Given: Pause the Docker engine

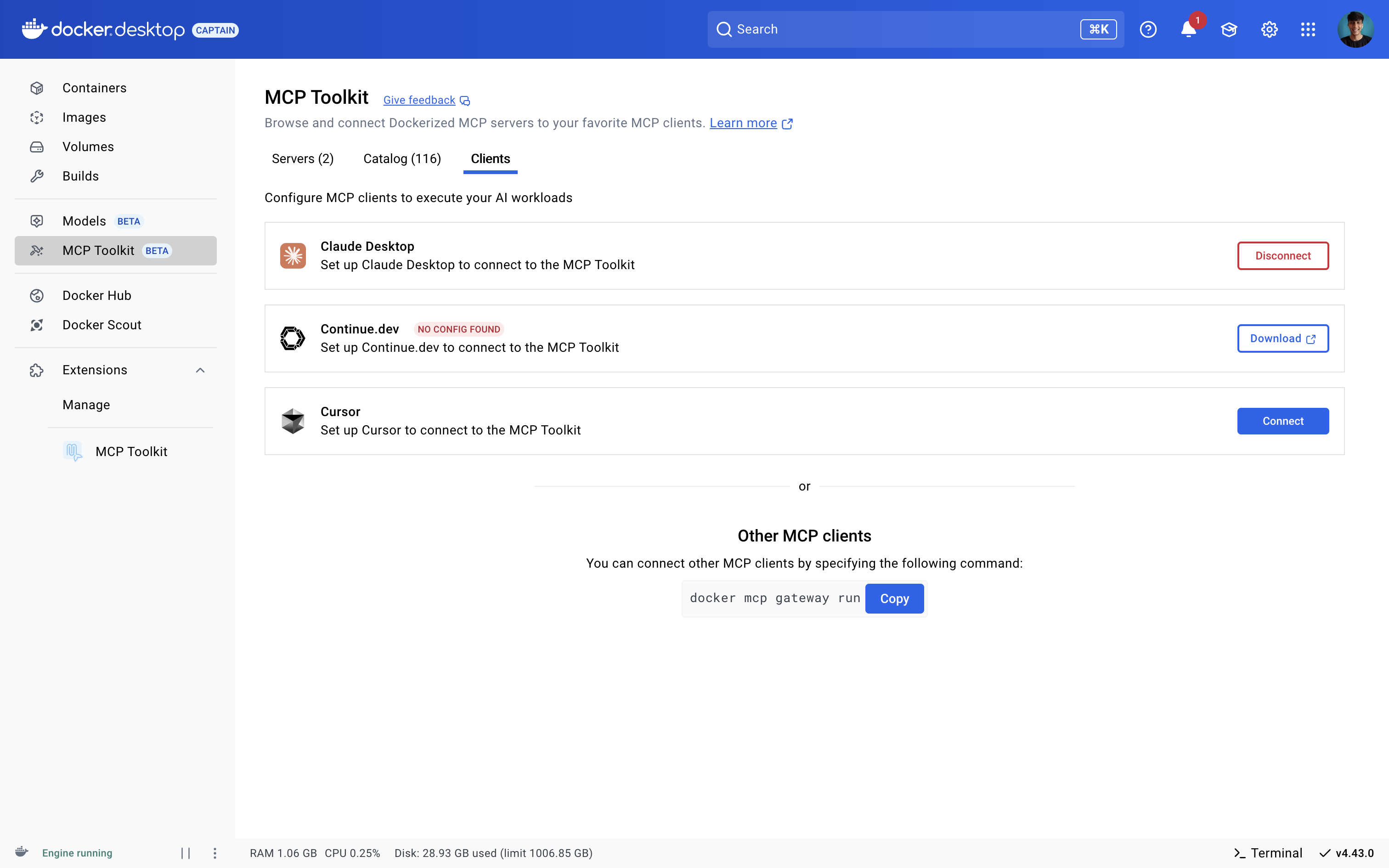Looking at the screenshot, I should tap(186, 853).
